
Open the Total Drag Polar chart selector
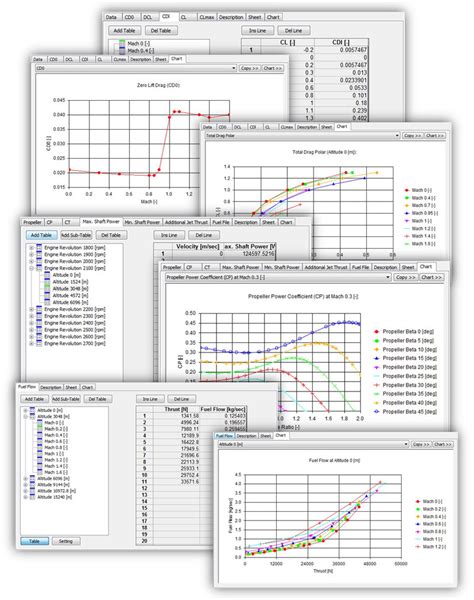[397, 135]
